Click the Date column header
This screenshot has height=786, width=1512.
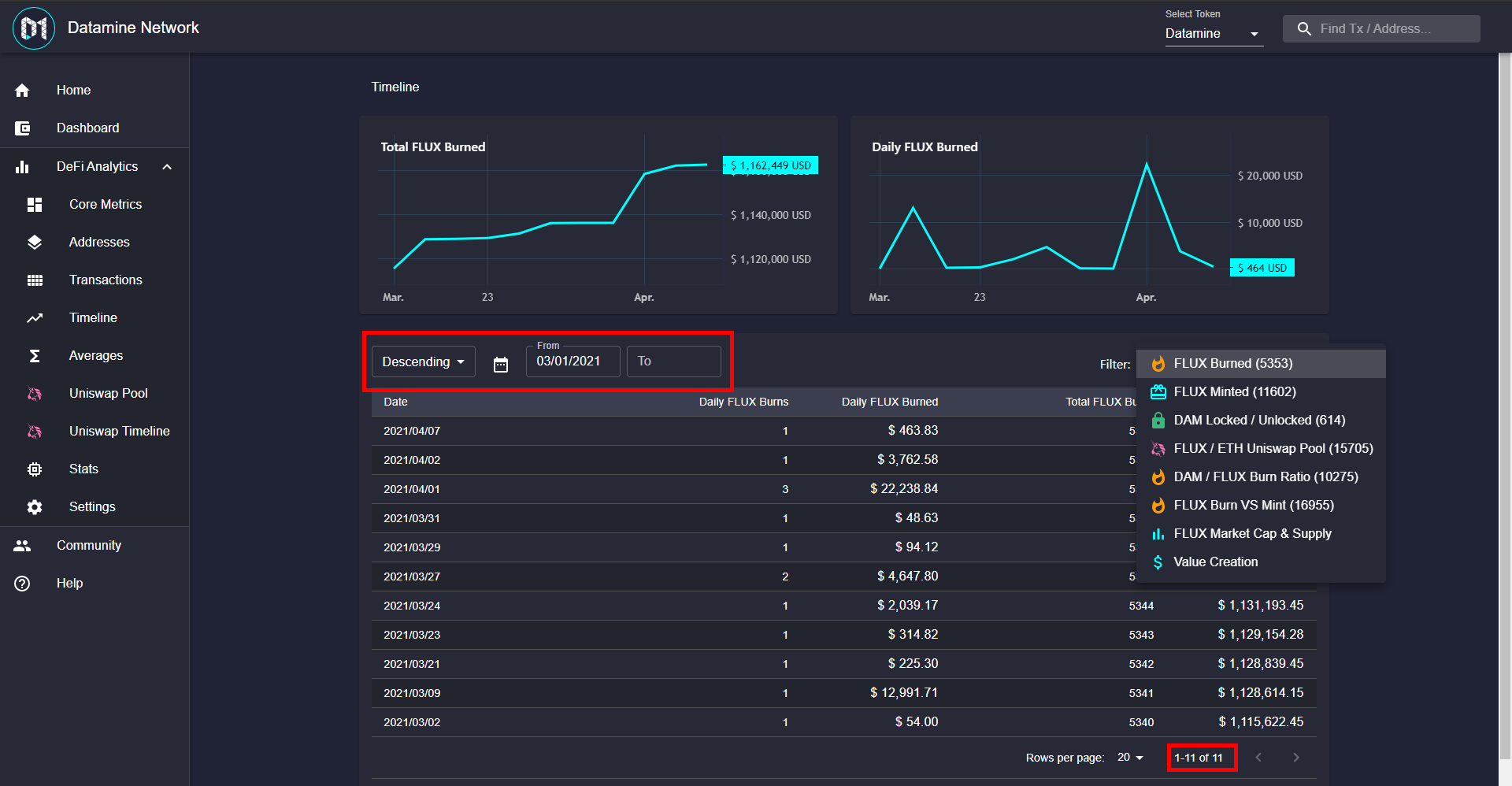(x=395, y=402)
